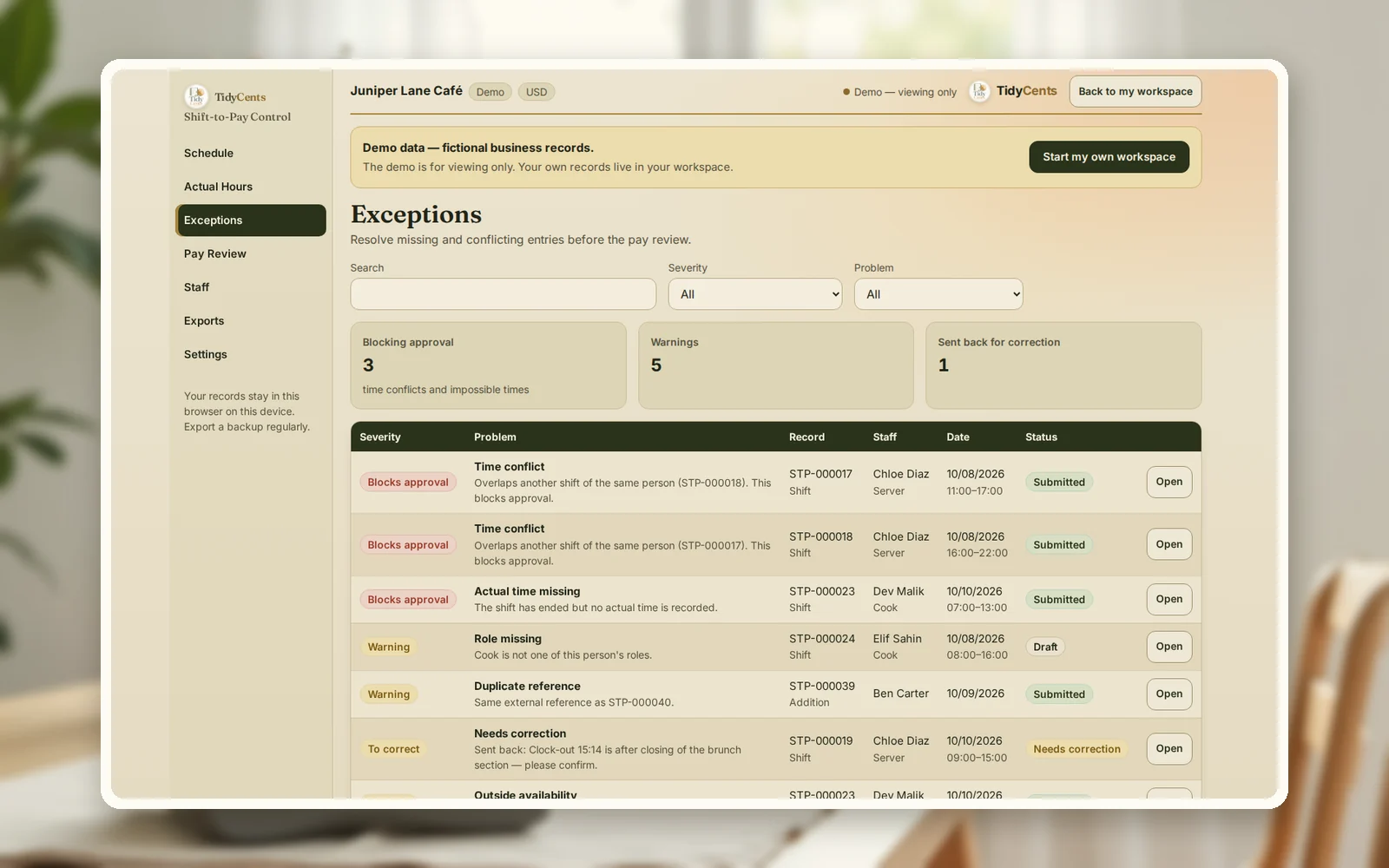This screenshot has height=868, width=1389.
Task: Click the TidyCents logo icon in sidebar
Action: (195, 95)
